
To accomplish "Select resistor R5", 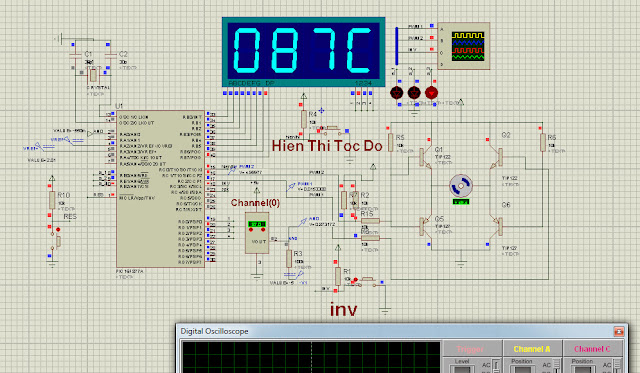I will click(391, 142).
